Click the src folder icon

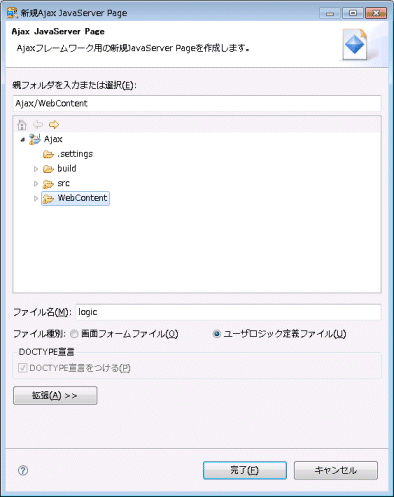click(48, 184)
